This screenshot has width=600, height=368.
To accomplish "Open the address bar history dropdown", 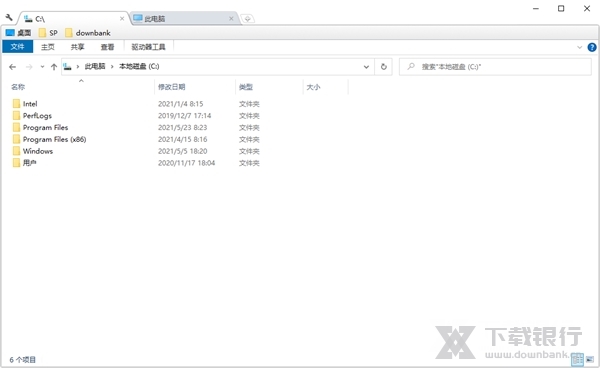I will tap(366, 67).
